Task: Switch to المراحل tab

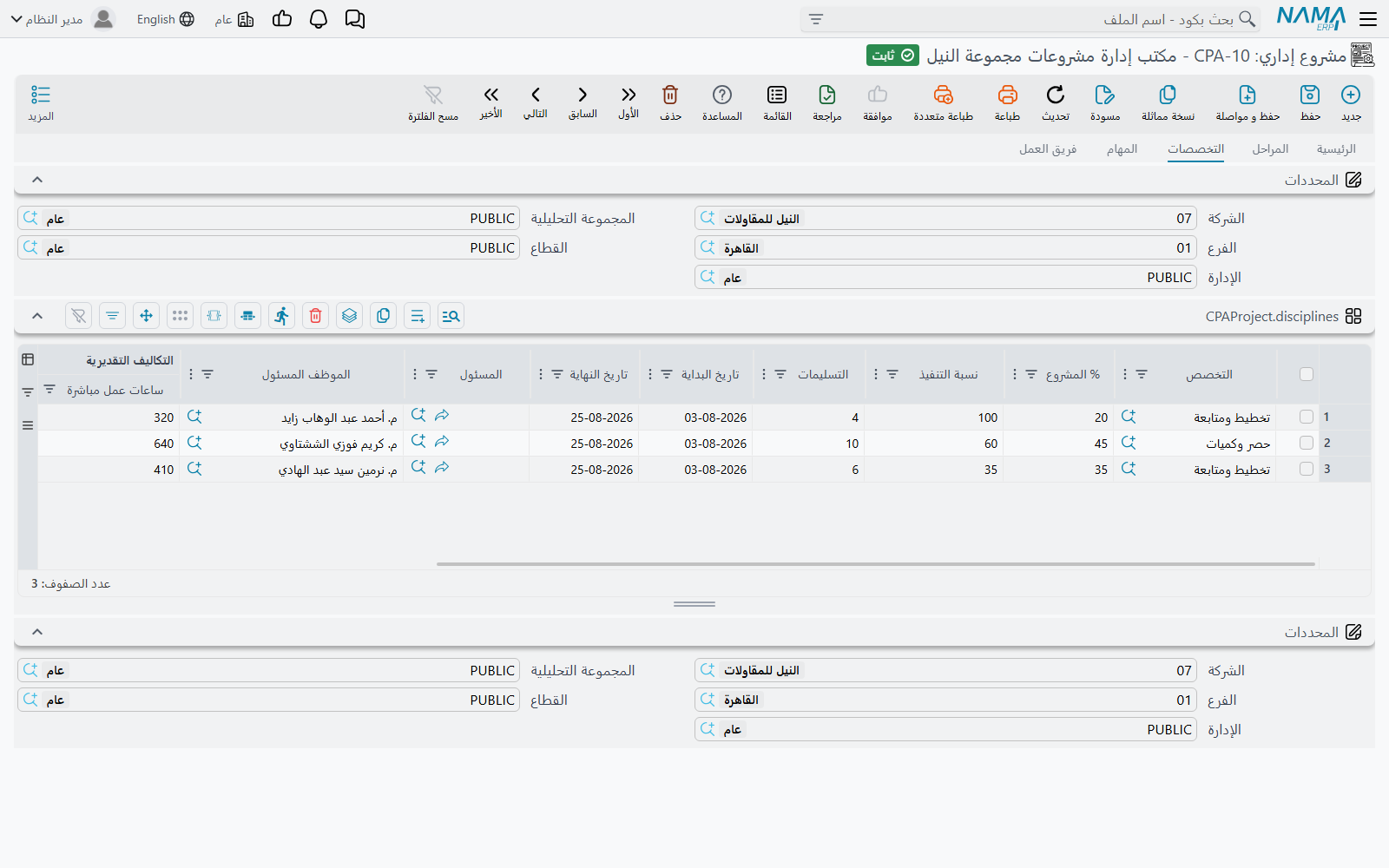Action: 1270,149
